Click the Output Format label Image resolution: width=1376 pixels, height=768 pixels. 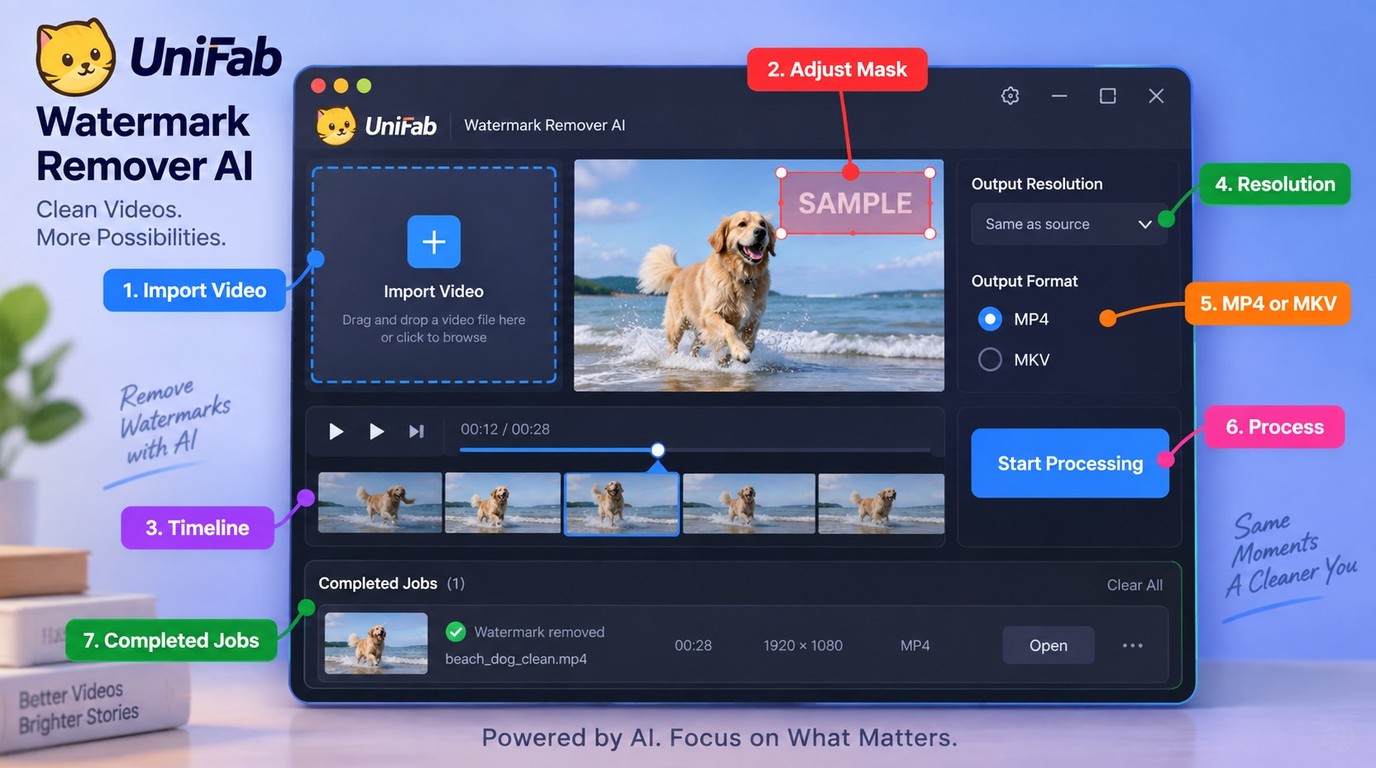(x=1025, y=281)
